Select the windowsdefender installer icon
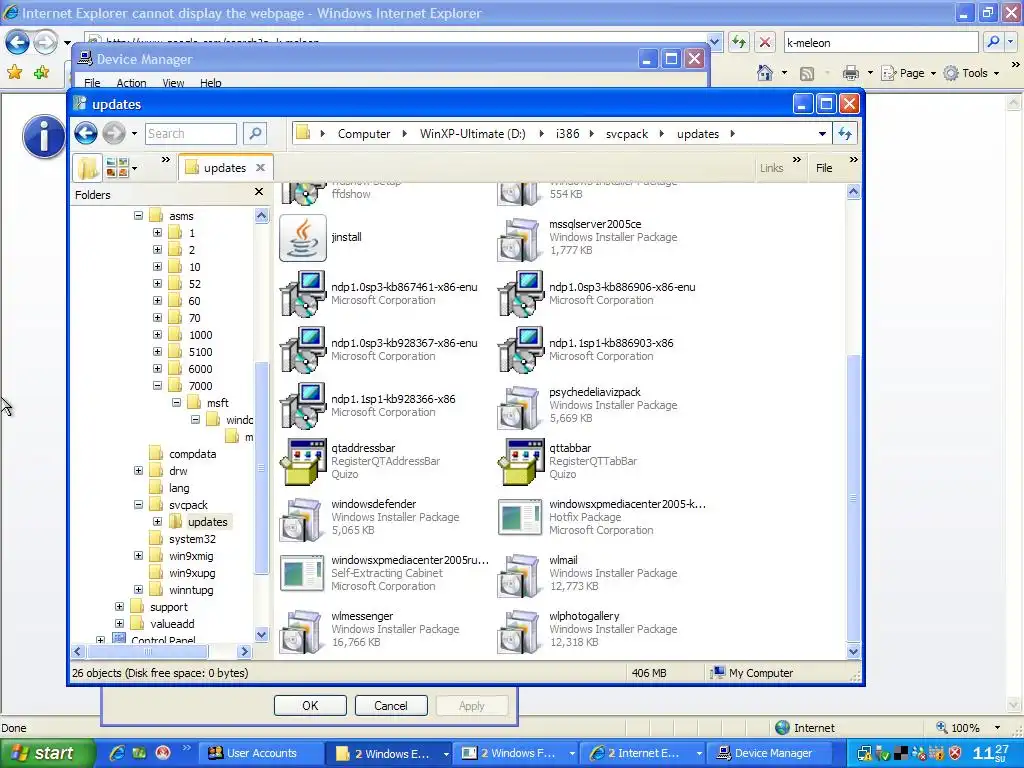Image resolution: width=1024 pixels, height=768 pixels. pos(302,518)
